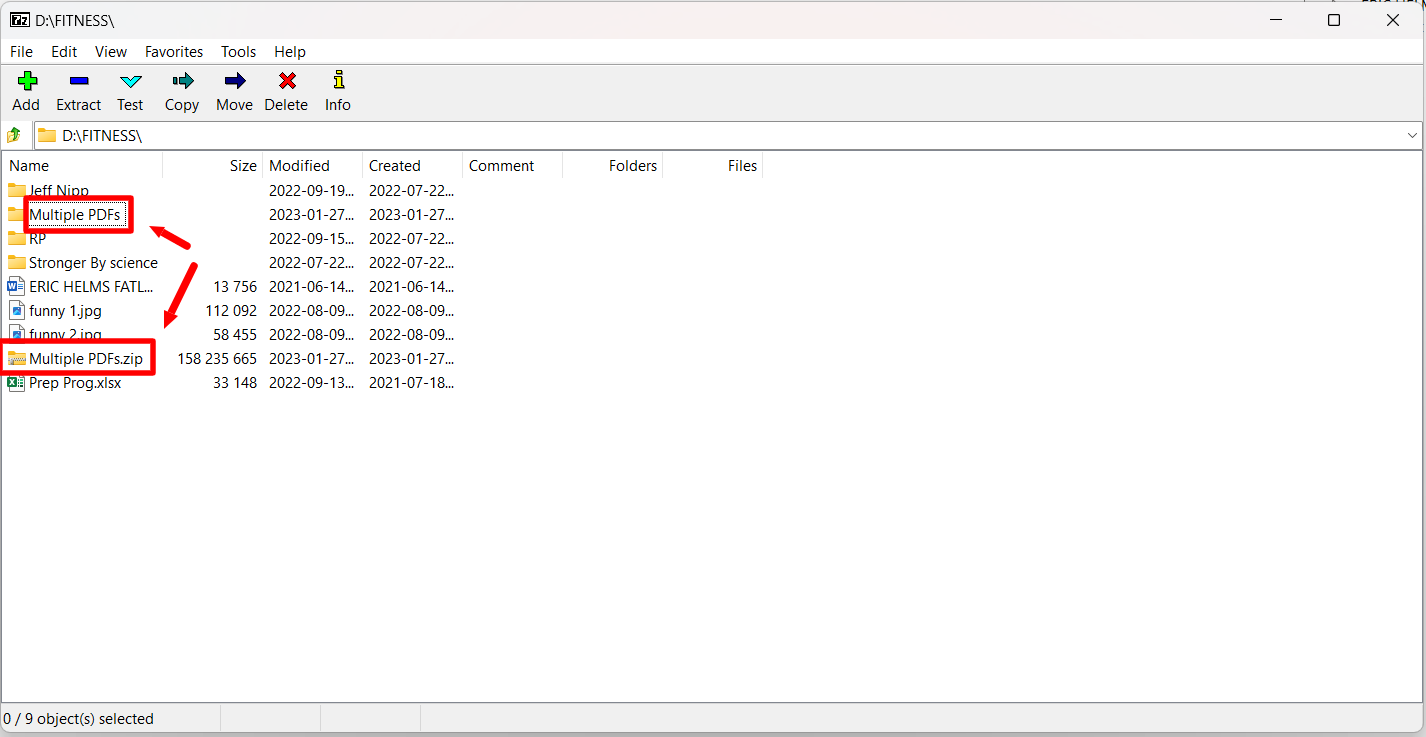Screen dimensions: 1426x737
Task: Click the Multiple PDFs.zip archive icon
Action: click(17, 358)
